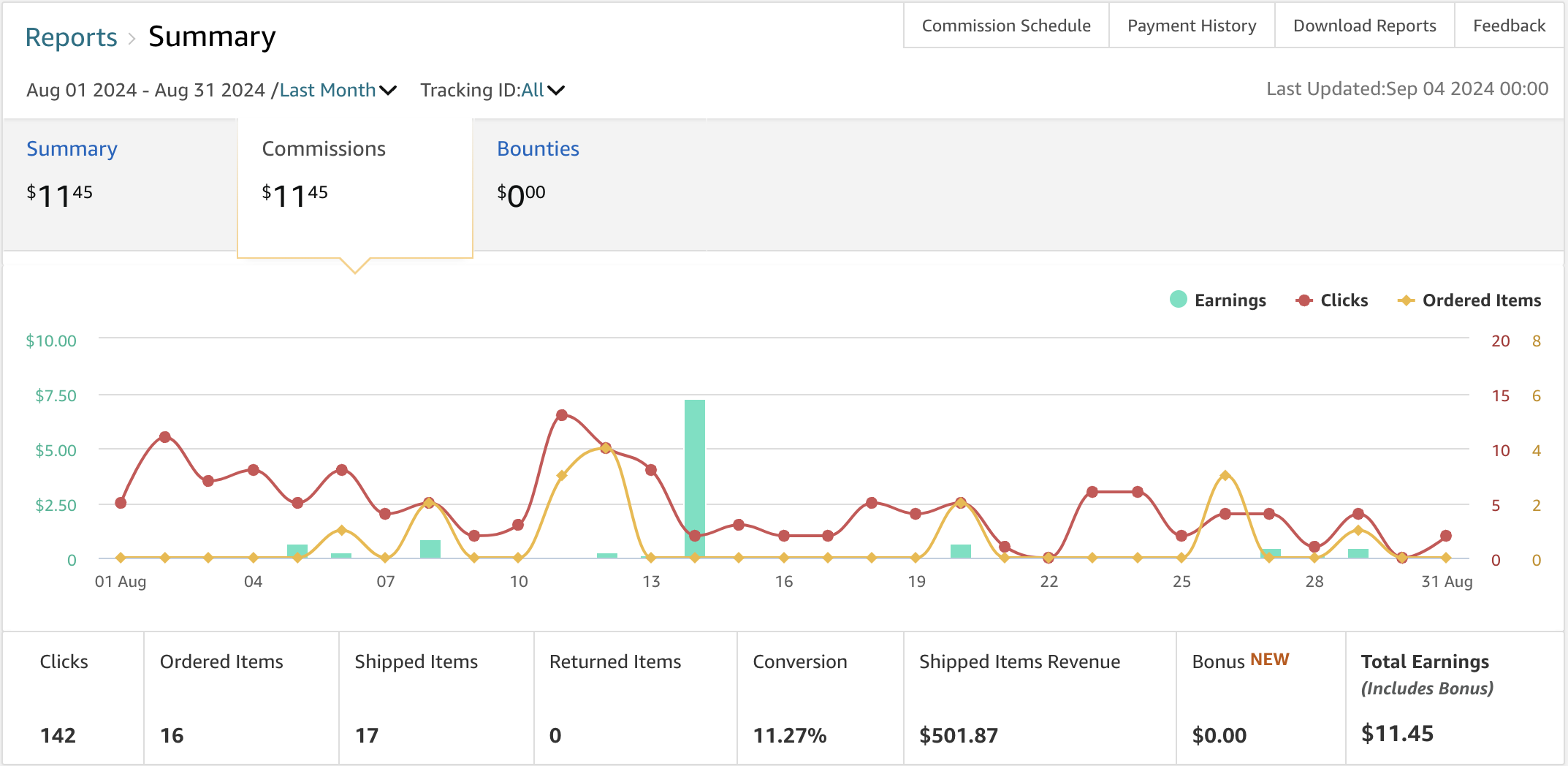Viewport: 1568px width, 766px height.
Task: Open the Feedback link
Action: (x=1509, y=26)
